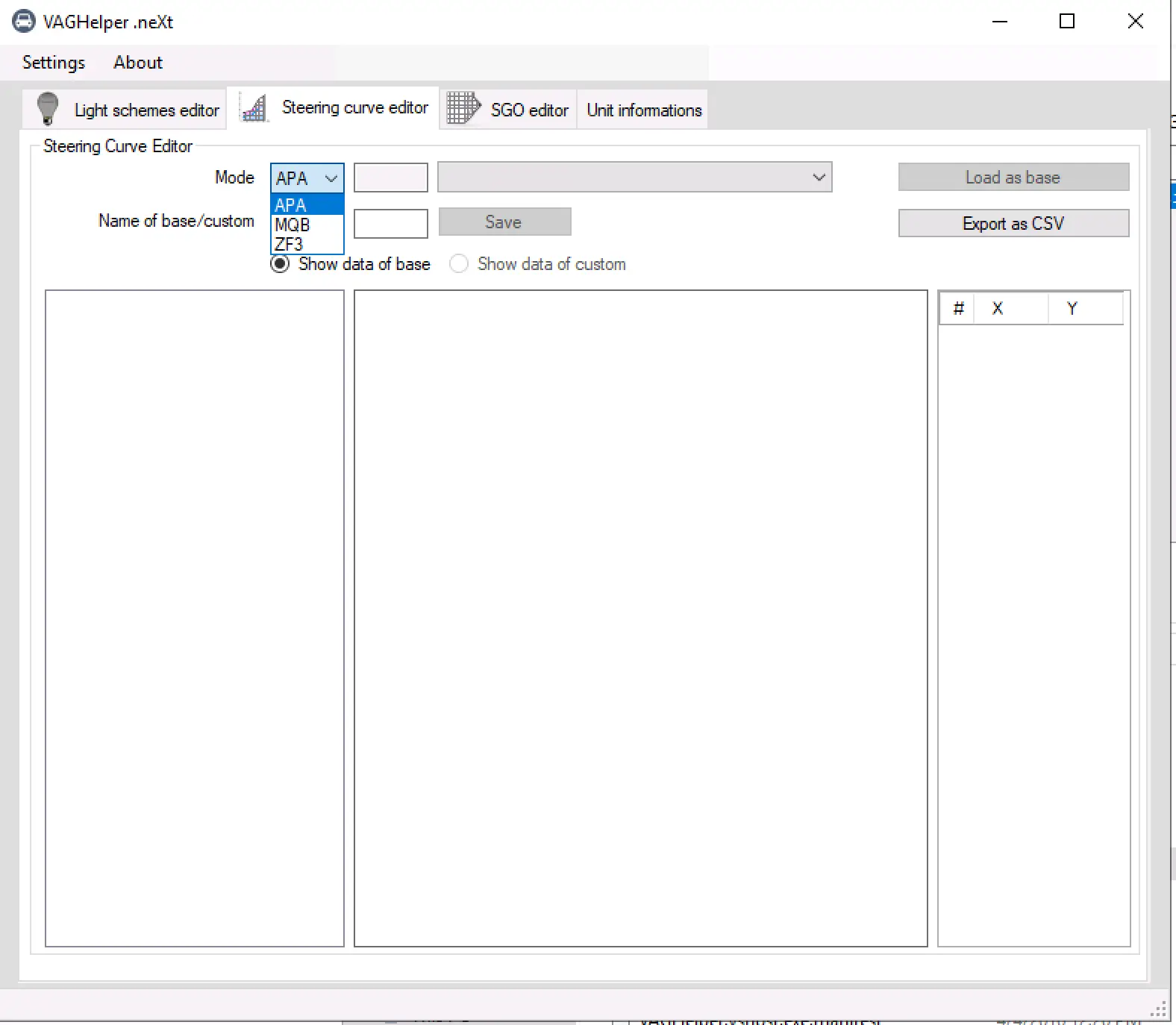
Task: Collapse the Mode combo box arrow
Action: (331, 178)
